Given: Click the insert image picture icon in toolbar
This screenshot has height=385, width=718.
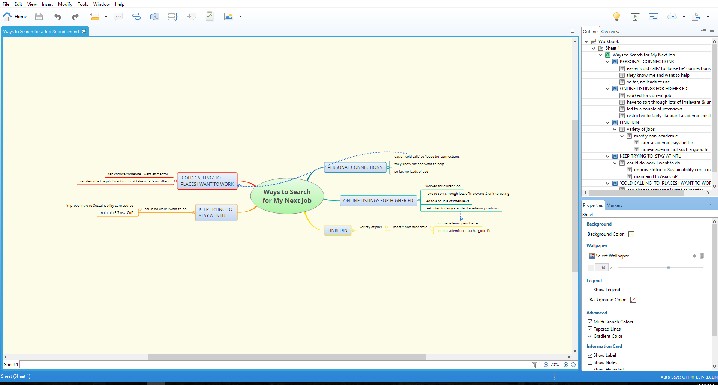Looking at the screenshot, I should coord(228,17).
